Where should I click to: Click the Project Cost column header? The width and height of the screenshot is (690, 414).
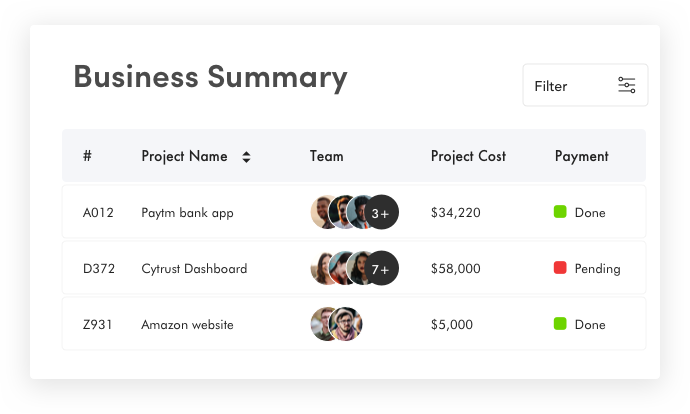click(468, 156)
